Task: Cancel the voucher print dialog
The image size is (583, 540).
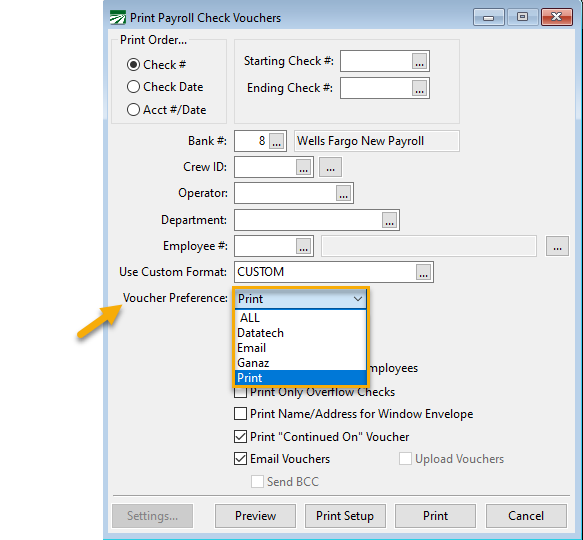Action: [526, 516]
